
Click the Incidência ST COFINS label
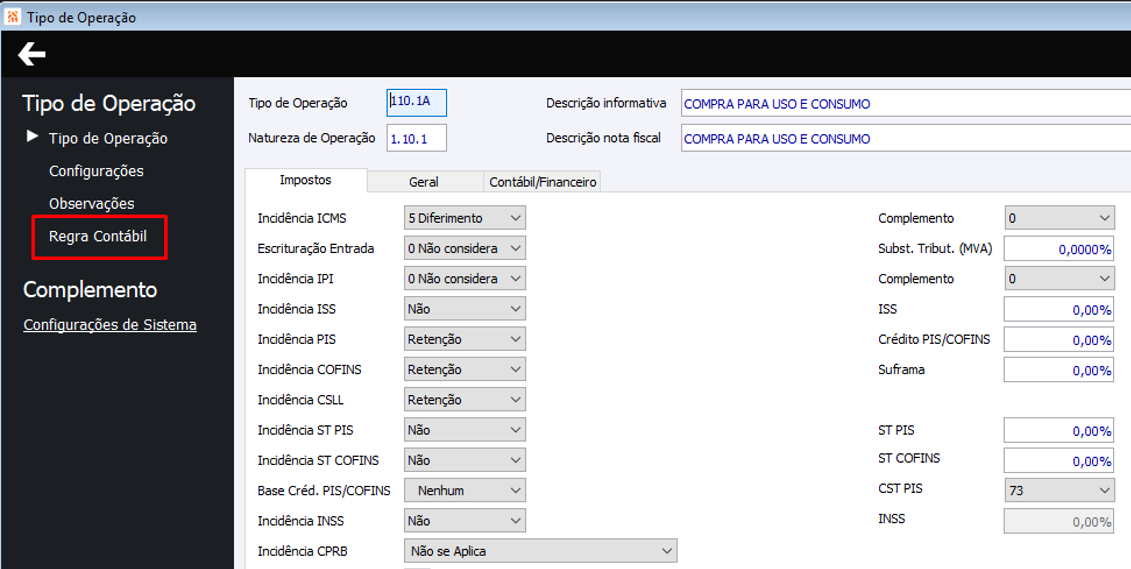[x=318, y=460]
